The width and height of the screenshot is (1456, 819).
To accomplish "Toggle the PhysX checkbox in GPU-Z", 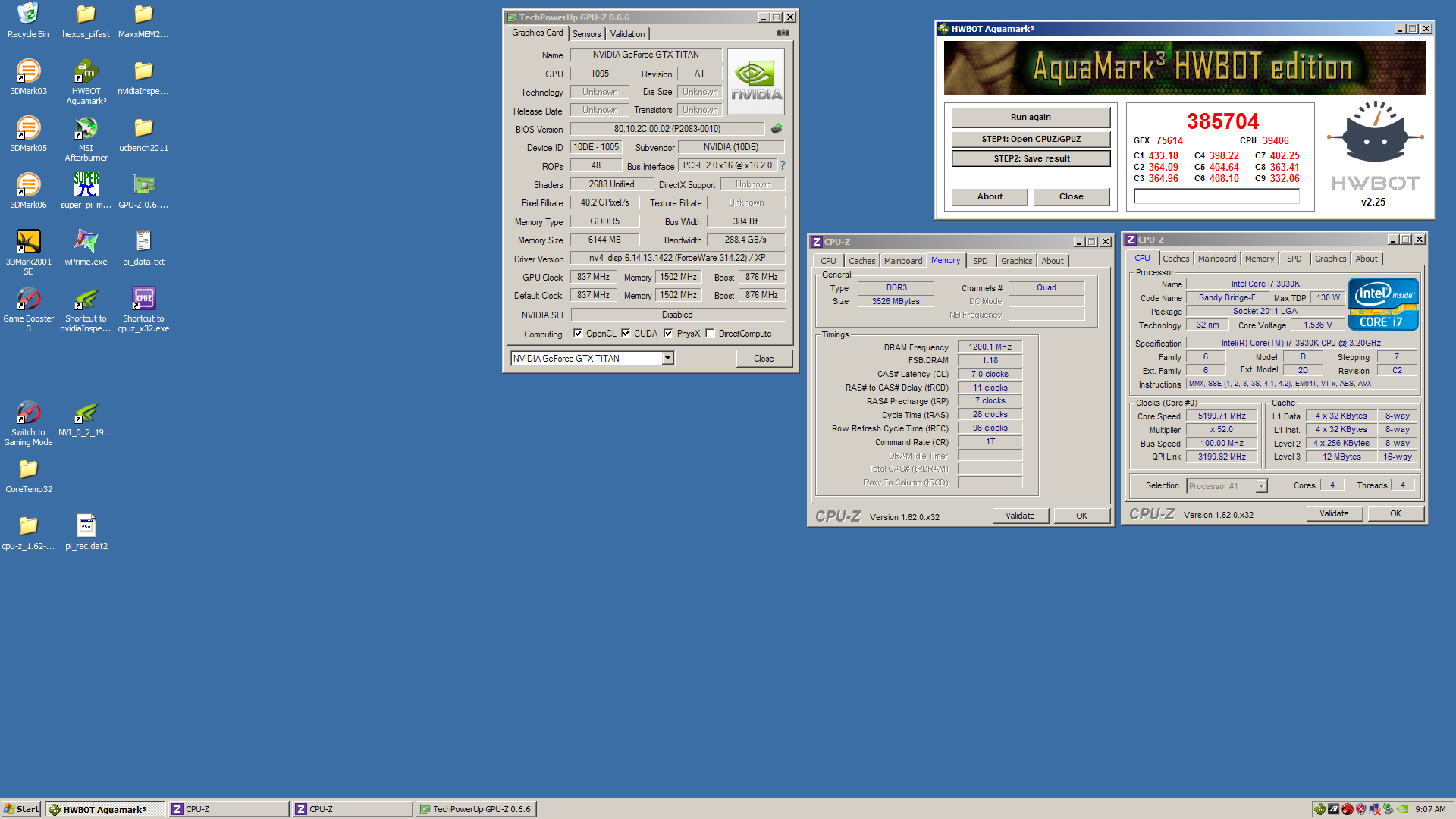I will (668, 333).
